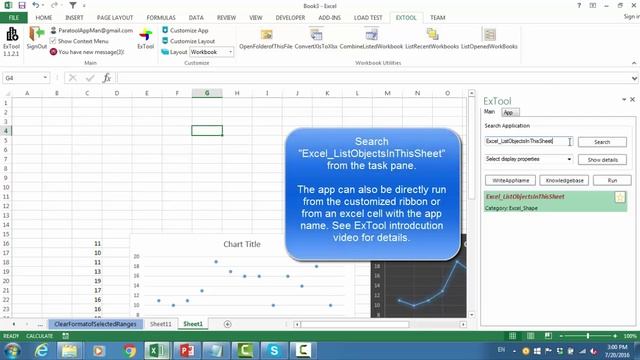Open the Layout Workbook dropdown
The width and height of the screenshot is (640, 360).
230,52
